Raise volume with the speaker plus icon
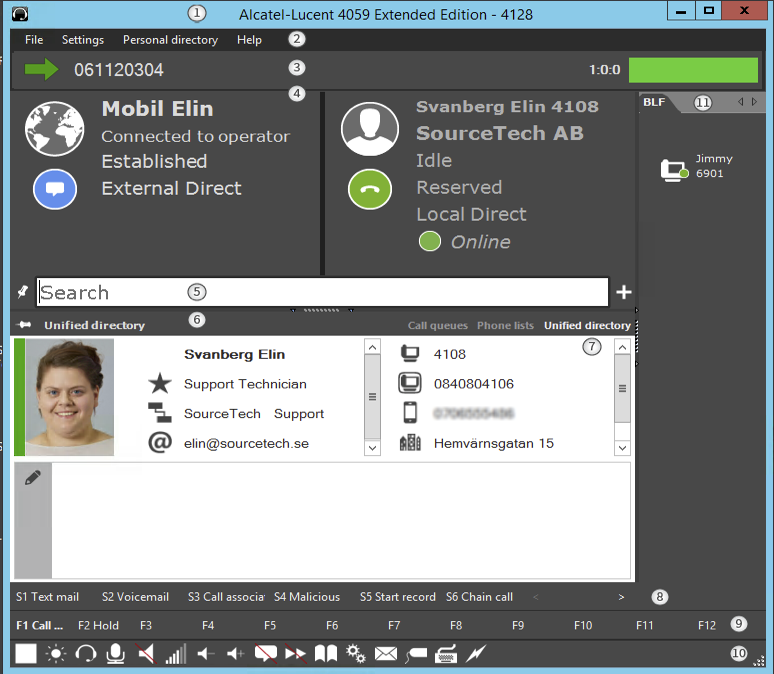 point(235,654)
